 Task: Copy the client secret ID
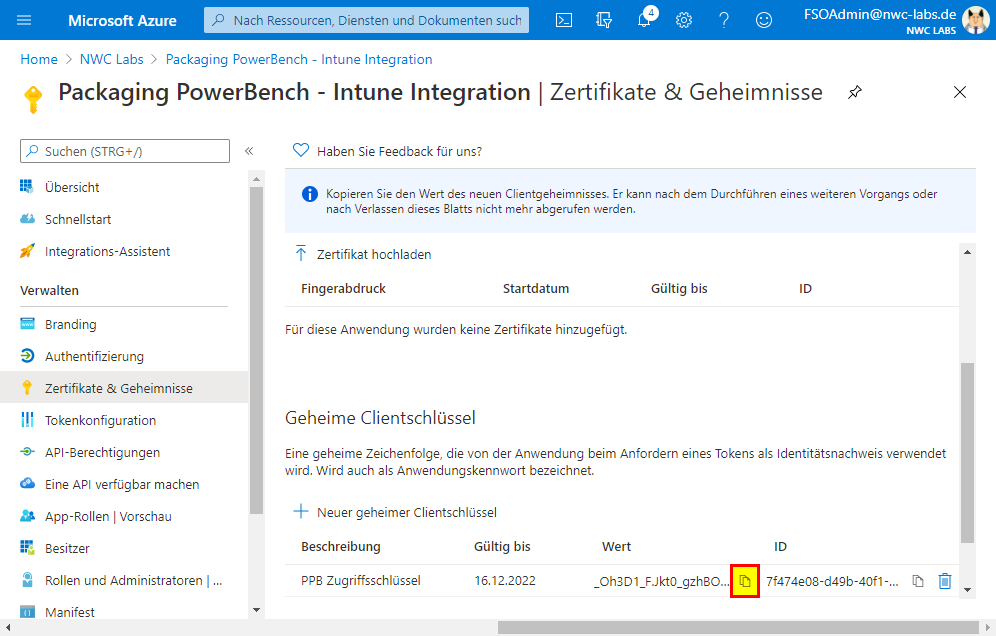point(918,581)
